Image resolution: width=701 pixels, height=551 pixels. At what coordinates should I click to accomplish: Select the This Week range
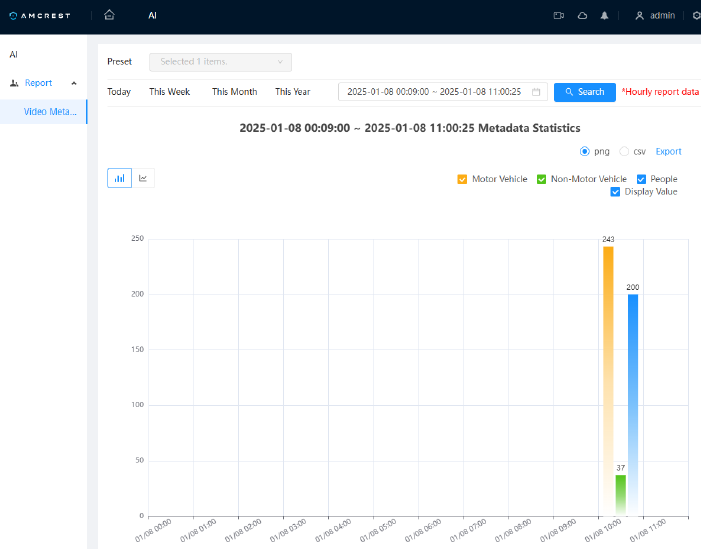pos(169,92)
